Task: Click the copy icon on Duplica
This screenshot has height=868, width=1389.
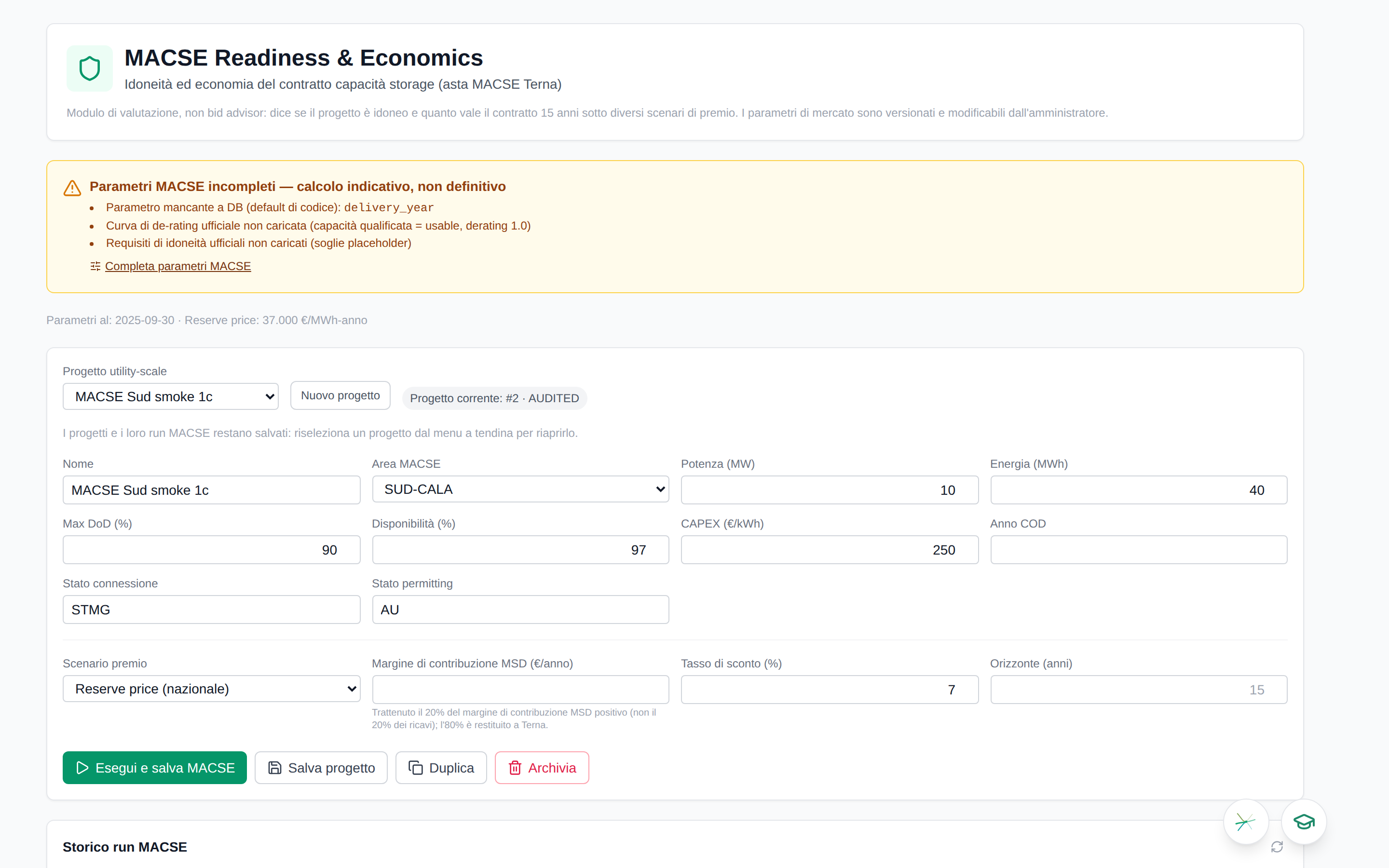Action: [x=416, y=768]
